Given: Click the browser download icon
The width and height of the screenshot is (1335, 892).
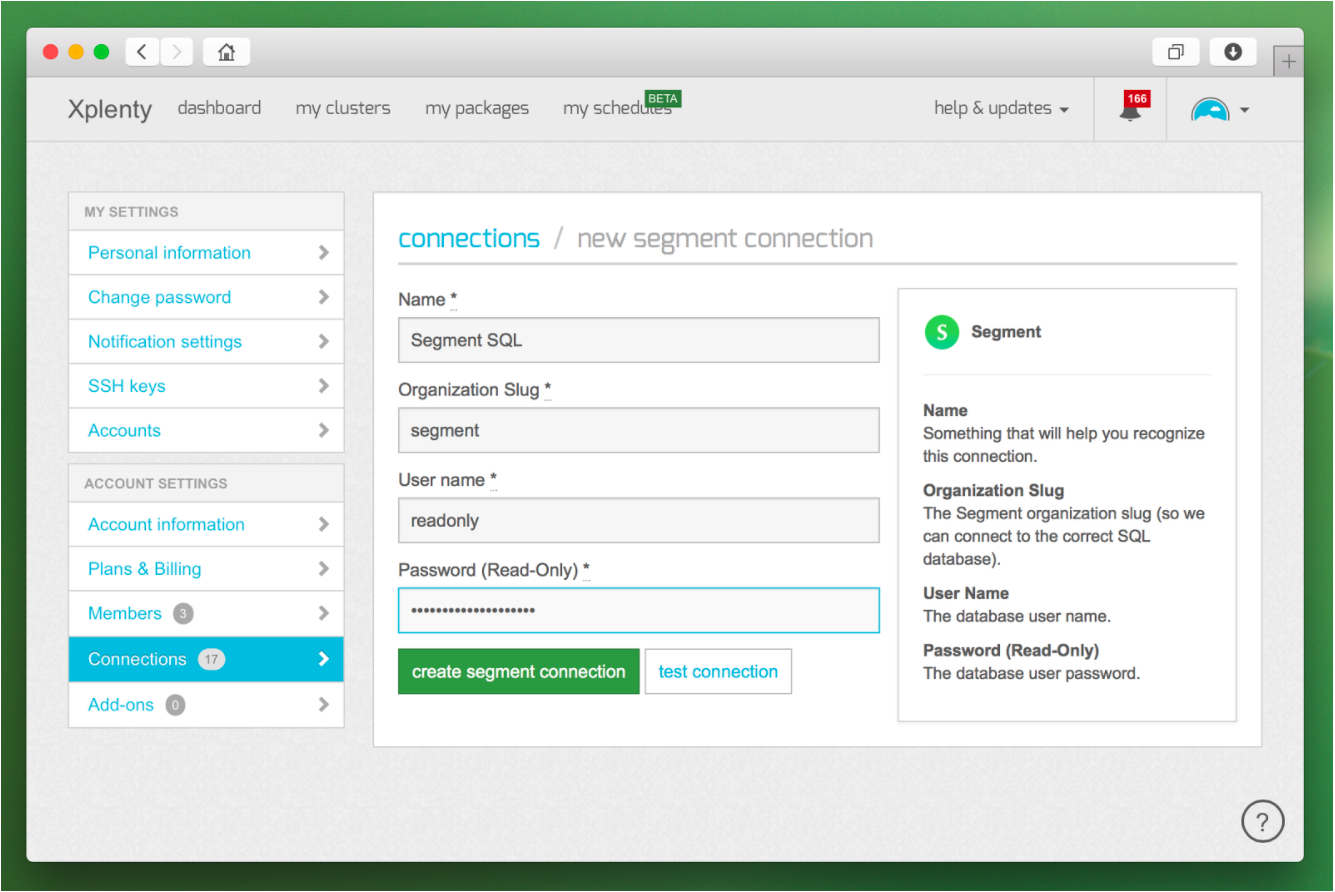Looking at the screenshot, I should (x=1233, y=52).
